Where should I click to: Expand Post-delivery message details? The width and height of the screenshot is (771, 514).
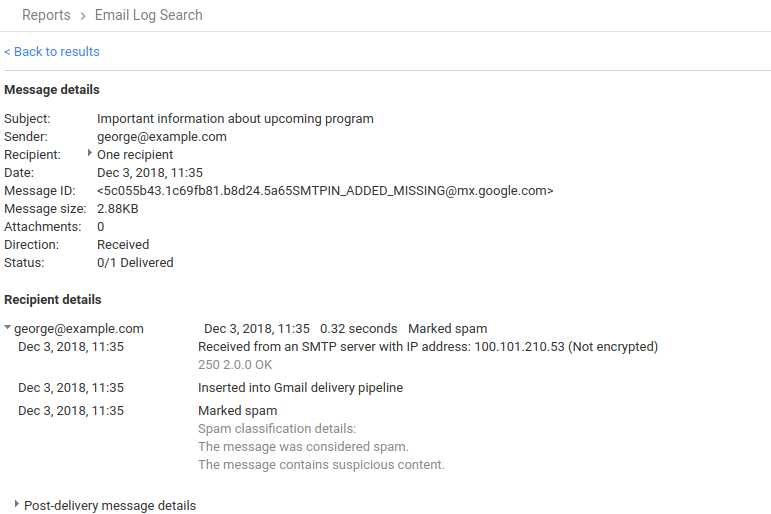(x=17, y=505)
